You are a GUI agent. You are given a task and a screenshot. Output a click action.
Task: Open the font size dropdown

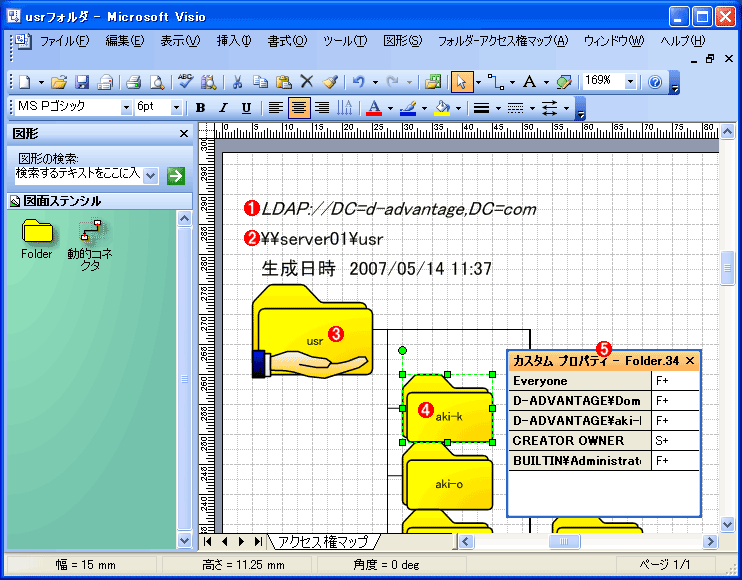[x=176, y=108]
